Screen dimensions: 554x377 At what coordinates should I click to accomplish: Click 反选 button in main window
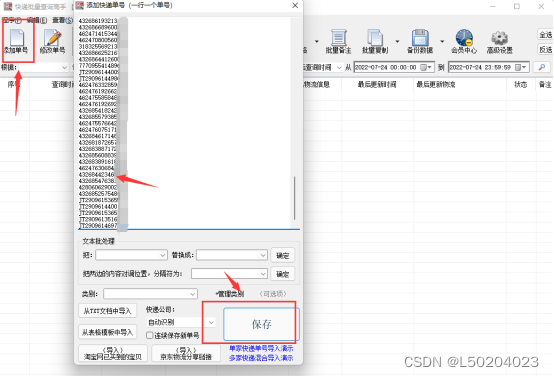(545, 49)
